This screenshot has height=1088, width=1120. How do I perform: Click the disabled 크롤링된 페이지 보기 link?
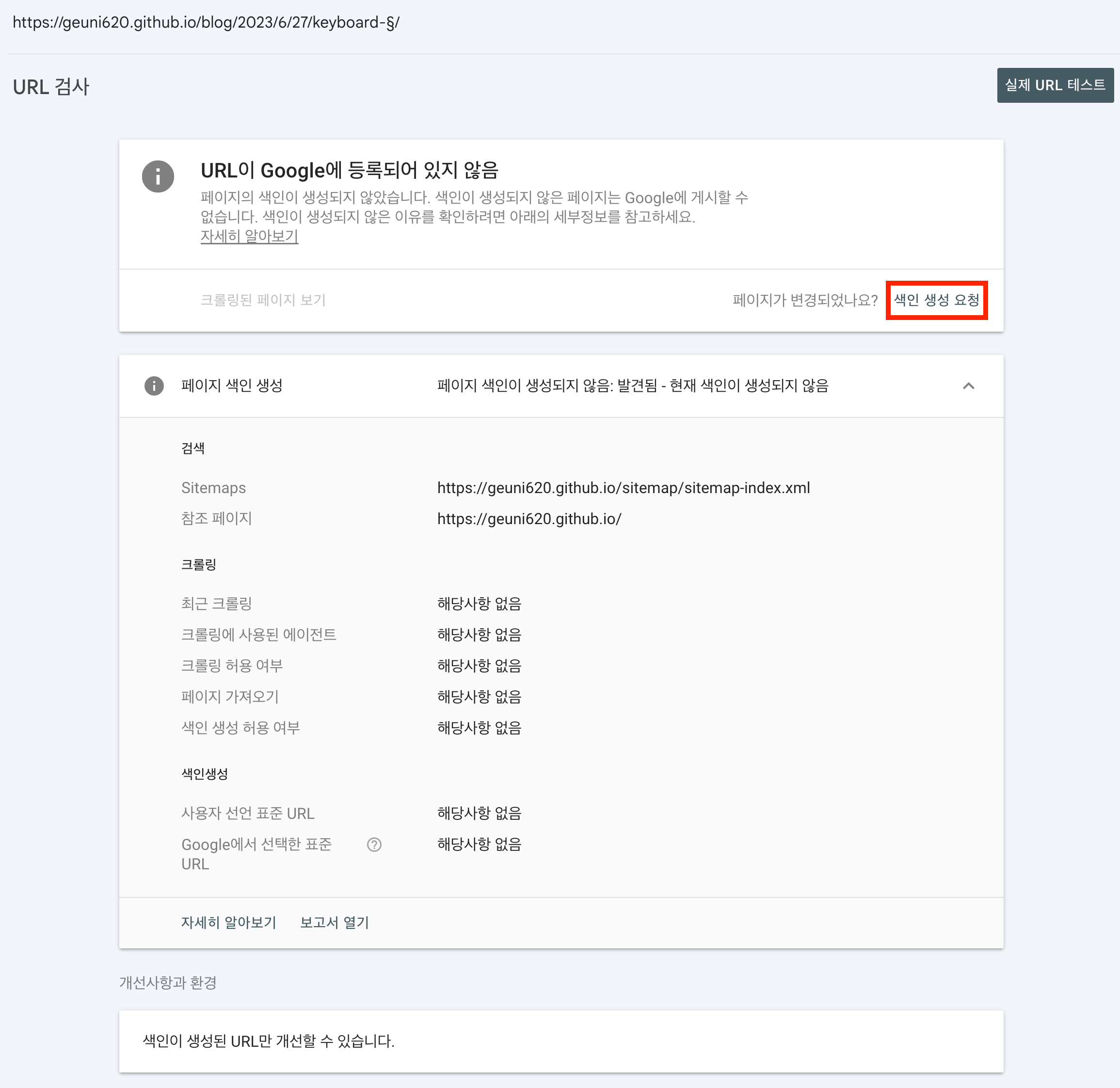click(x=263, y=300)
